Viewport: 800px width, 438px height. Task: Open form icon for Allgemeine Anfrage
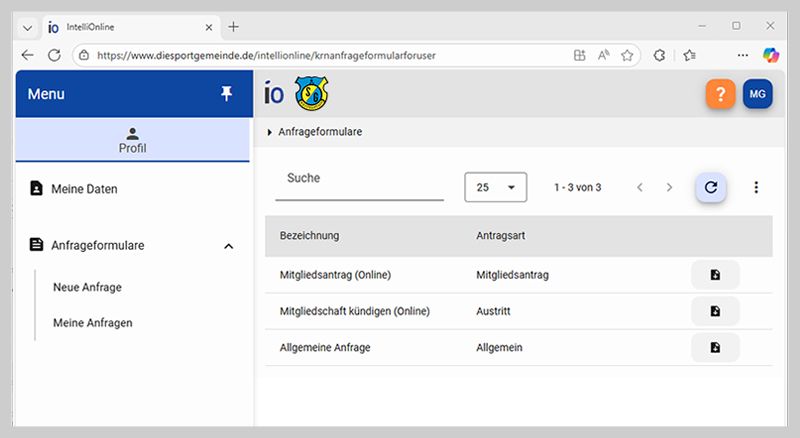715,347
